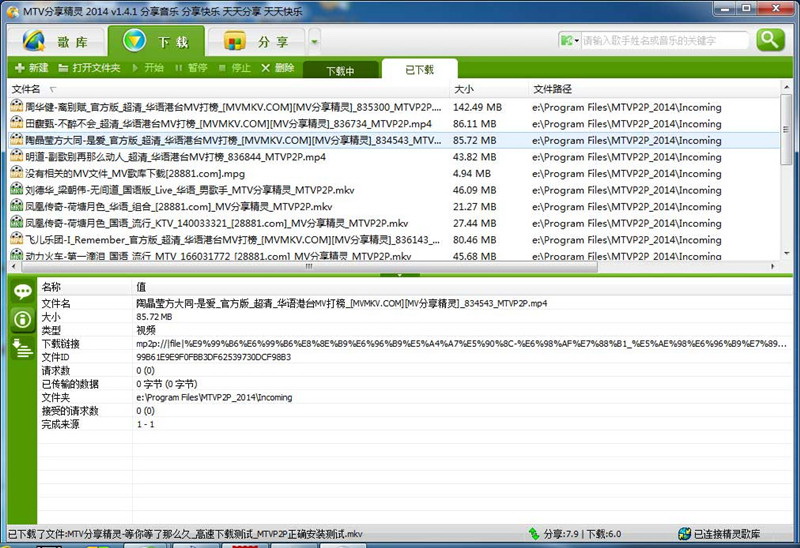800x548 pixels.
Task: Click the file icon of 刘德华_梁朝伟-无间道
Action: [17, 189]
